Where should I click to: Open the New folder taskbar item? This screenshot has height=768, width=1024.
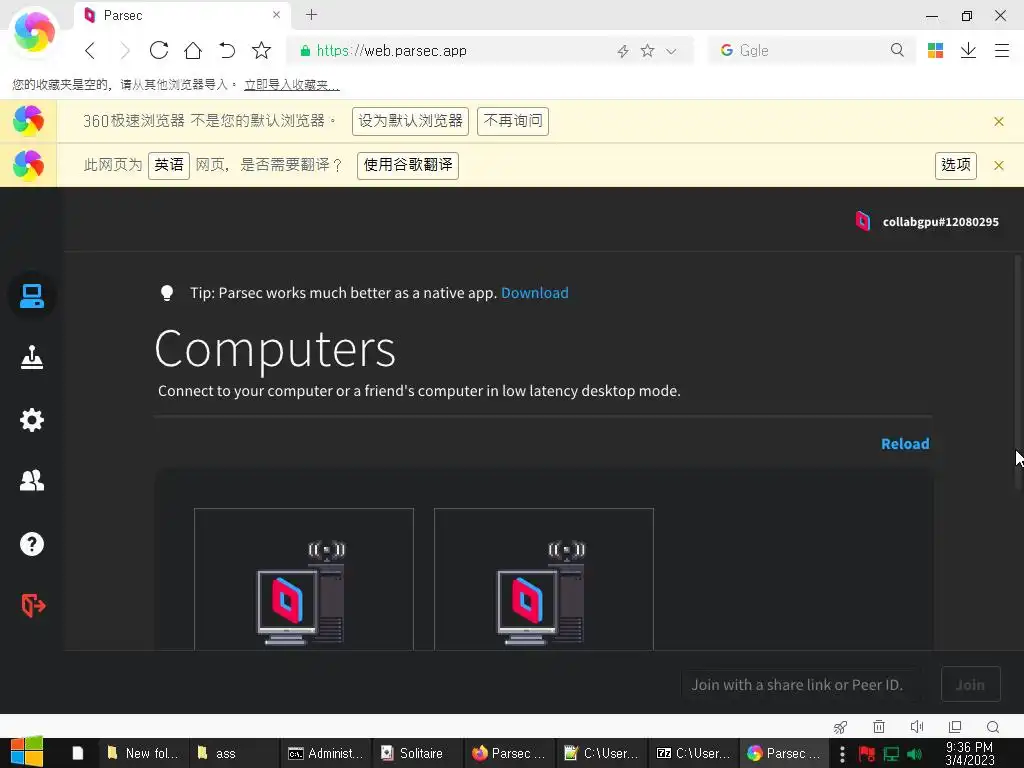click(144, 753)
